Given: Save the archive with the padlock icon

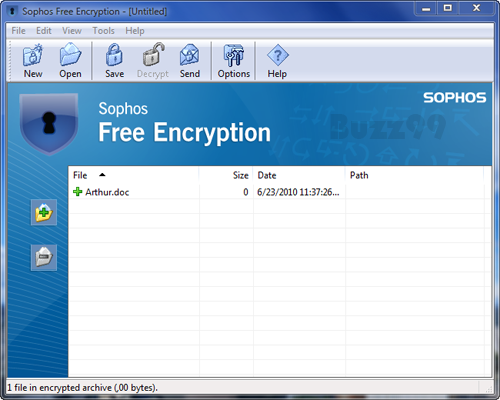Looking at the screenshot, I should pyautogui.click(x=114, y=60).
